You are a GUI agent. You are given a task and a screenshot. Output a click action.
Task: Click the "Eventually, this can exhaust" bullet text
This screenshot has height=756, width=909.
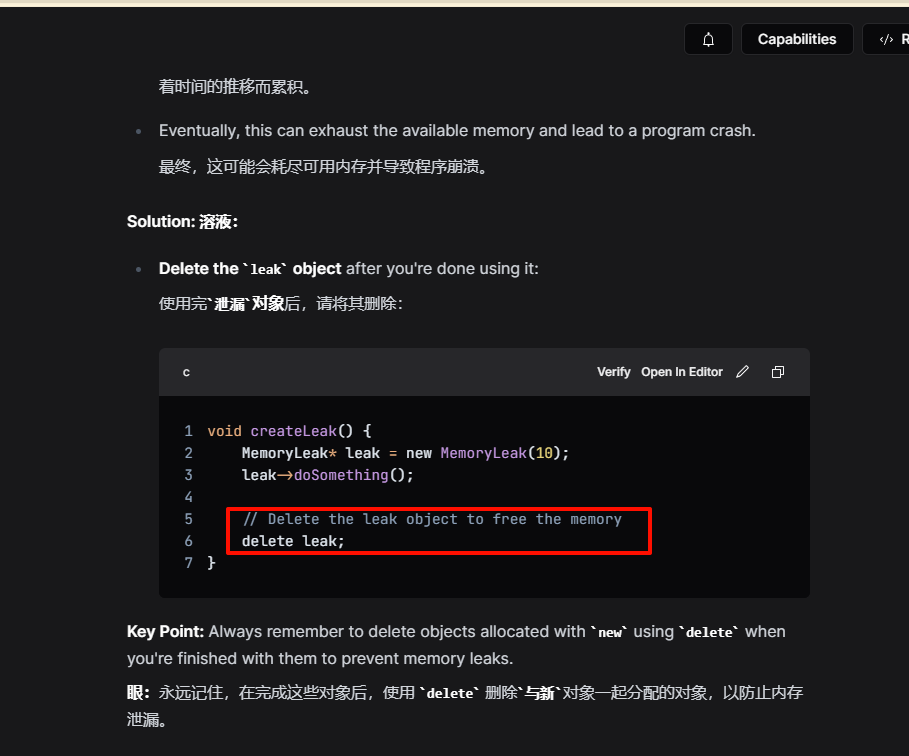[457, 130]
